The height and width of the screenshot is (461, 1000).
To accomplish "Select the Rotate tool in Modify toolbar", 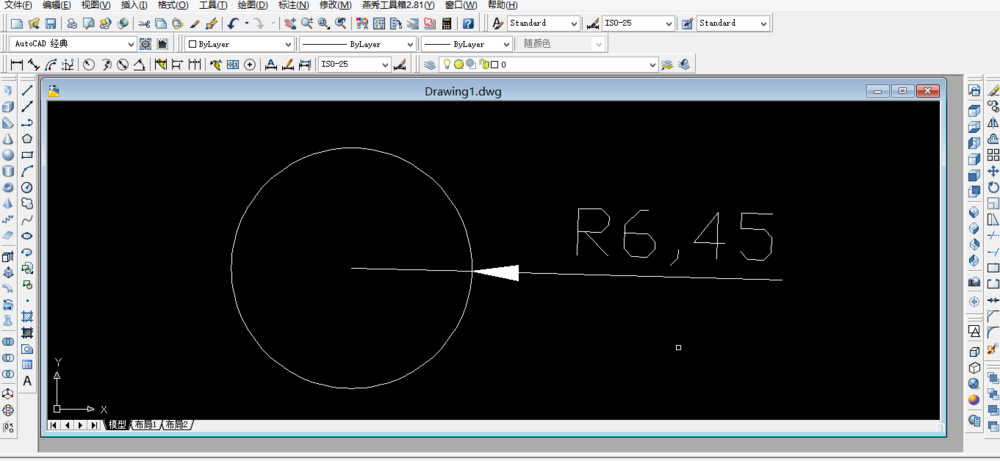I will point(993,187).
